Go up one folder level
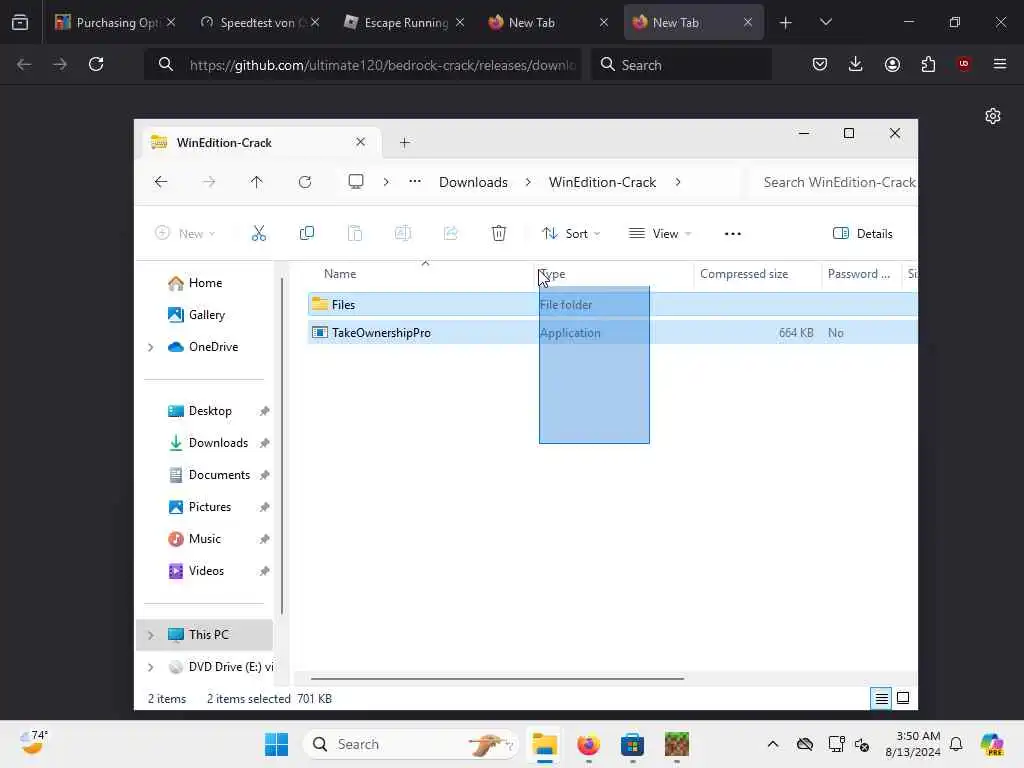This screenshot has height=768, width=1024. click(x=257, y=182)
